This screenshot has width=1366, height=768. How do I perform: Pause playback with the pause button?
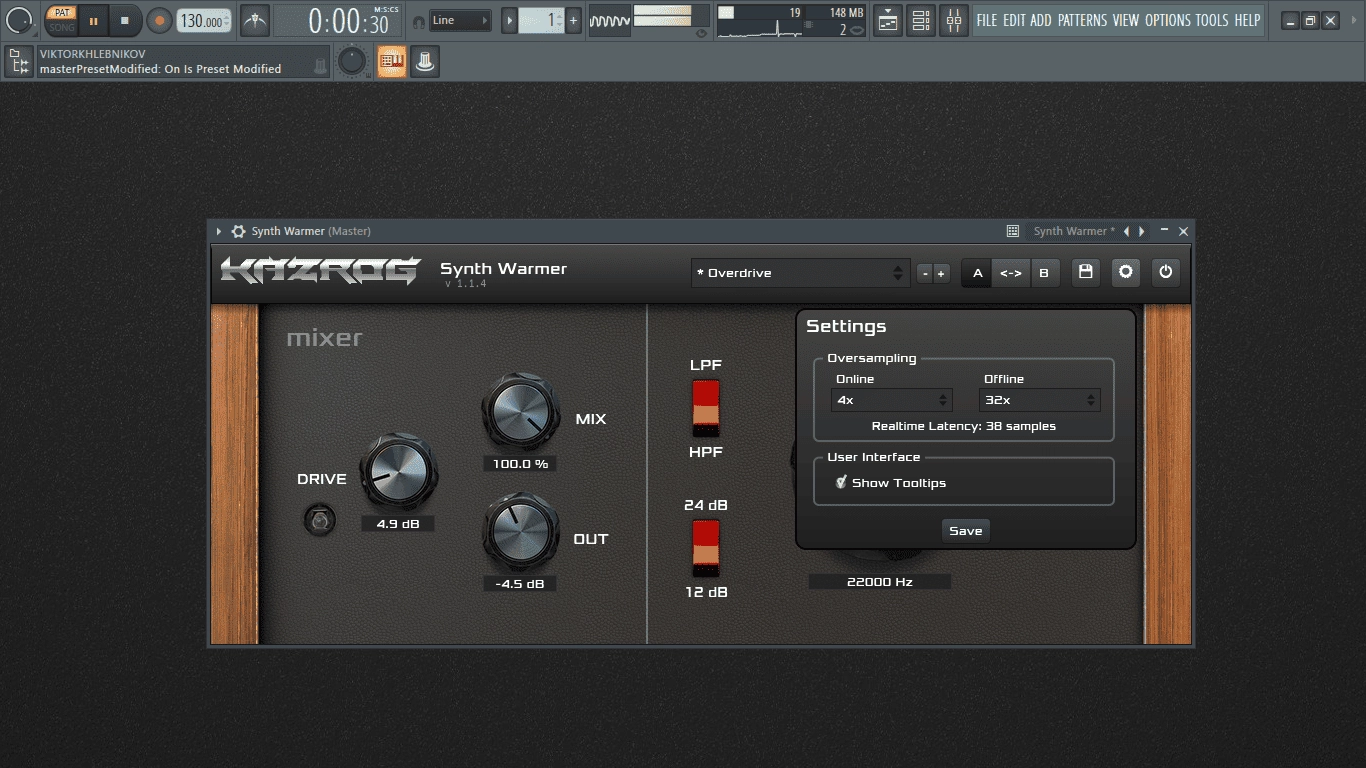93,20
